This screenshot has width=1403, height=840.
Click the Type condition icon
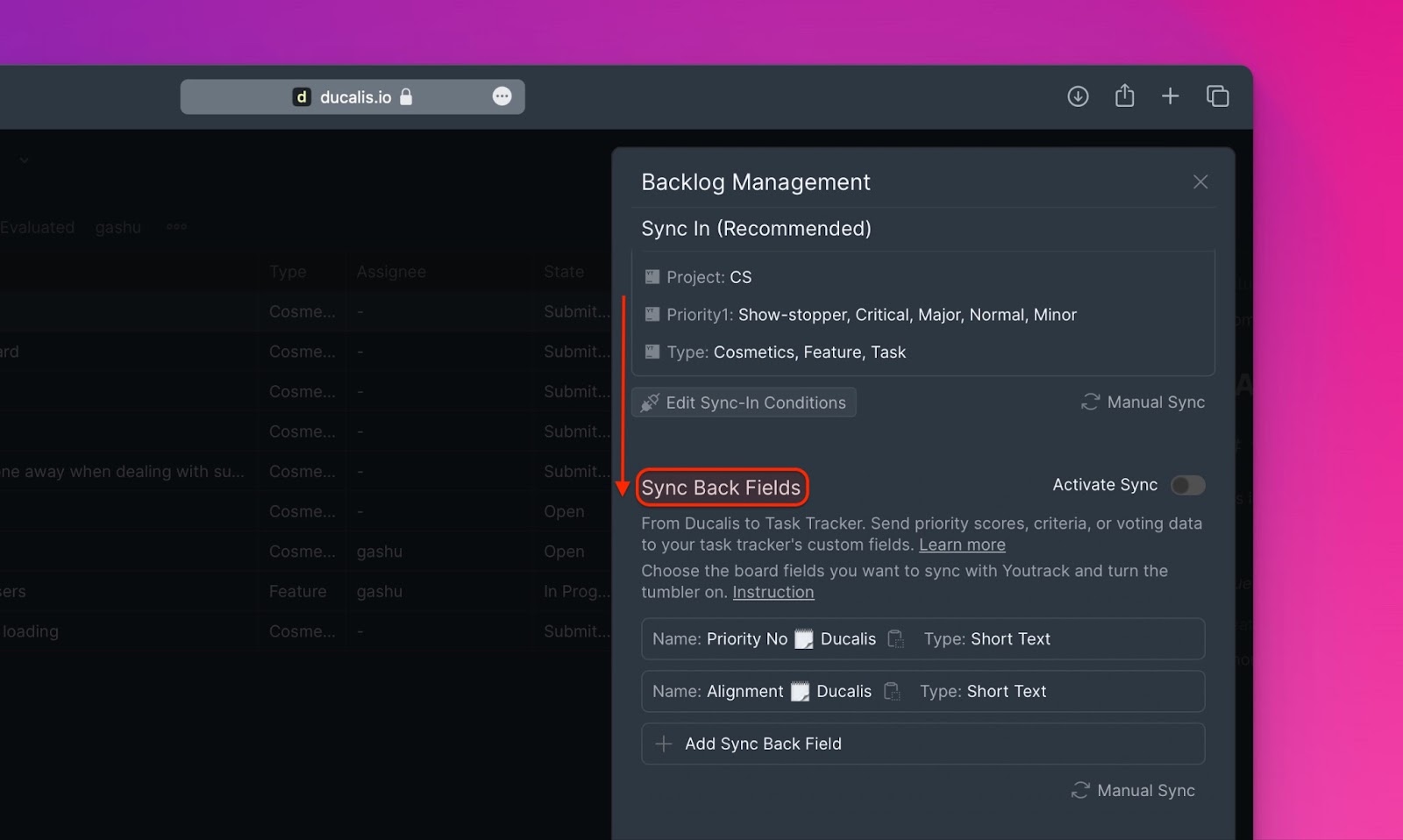652,352
